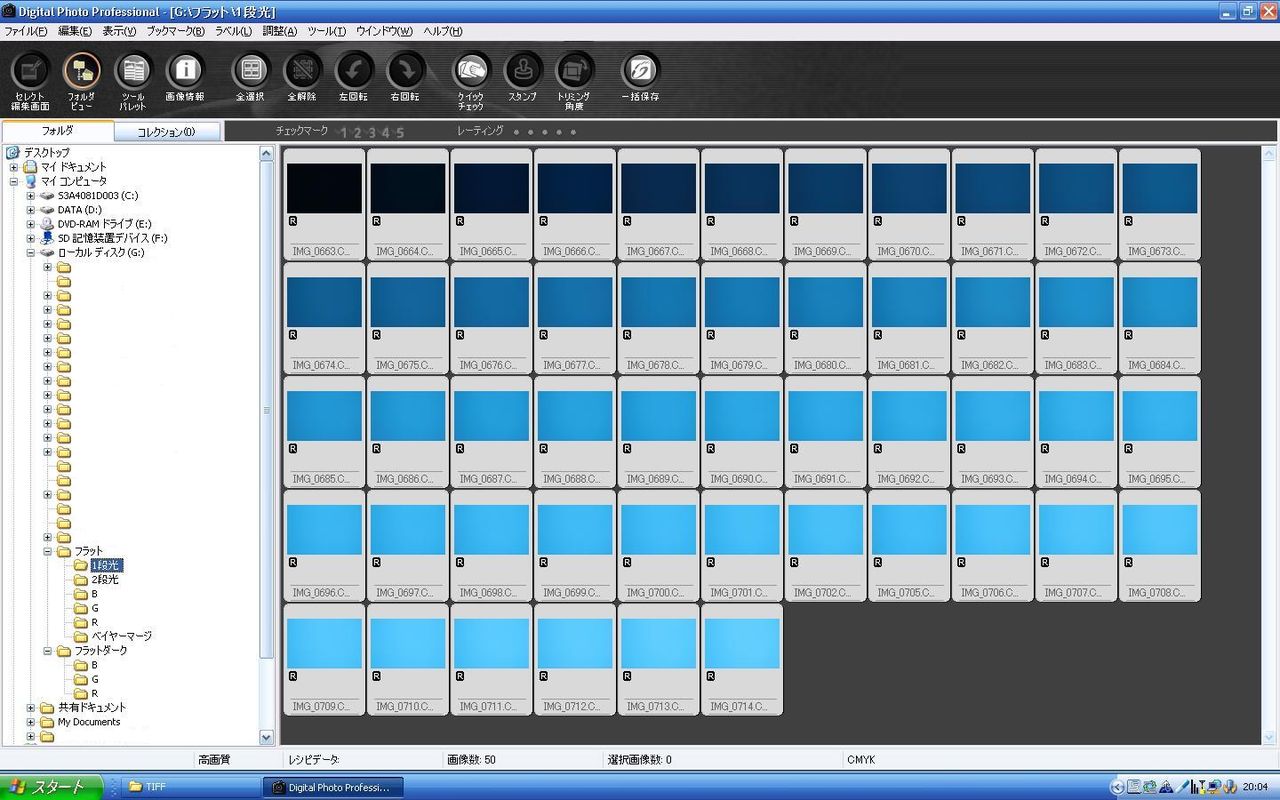Switch to the Folder (フォルダ) tab
This screenshot has height=800, width=1280.
(x=57, y=131)
